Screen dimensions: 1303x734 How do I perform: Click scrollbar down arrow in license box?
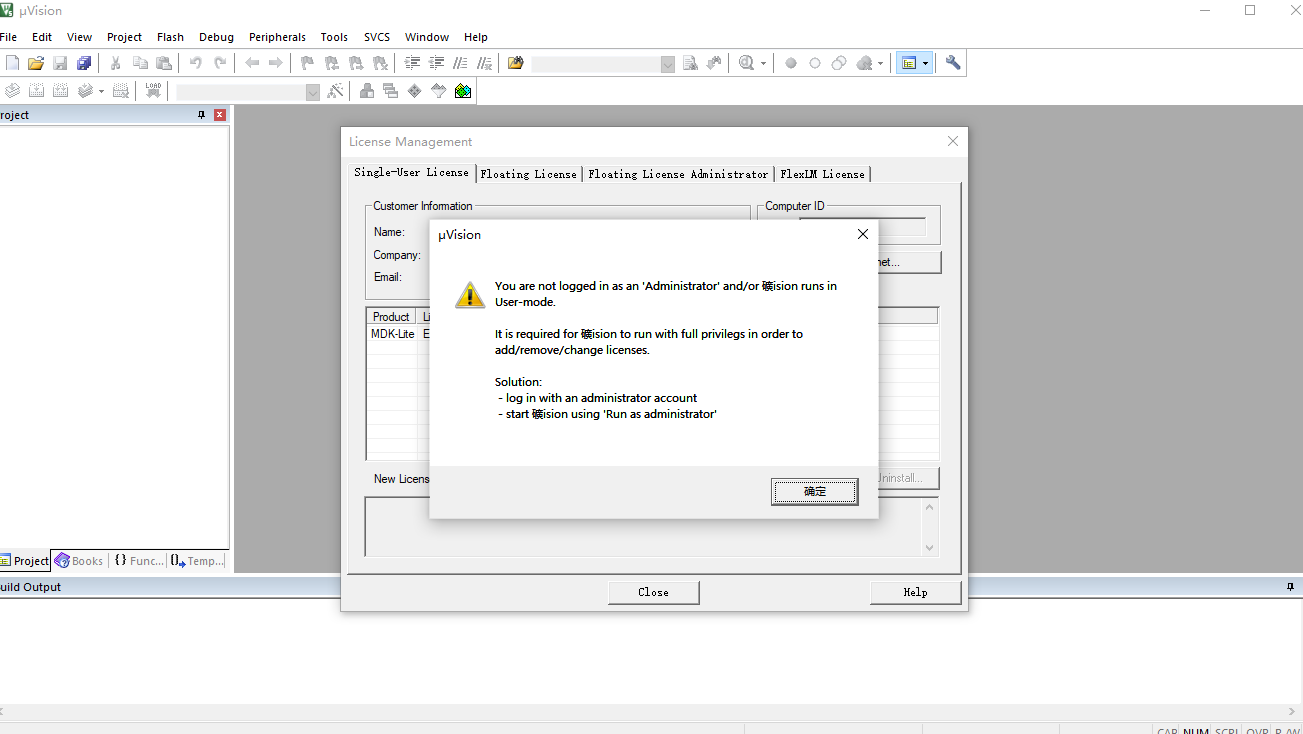tap(930, 547)
